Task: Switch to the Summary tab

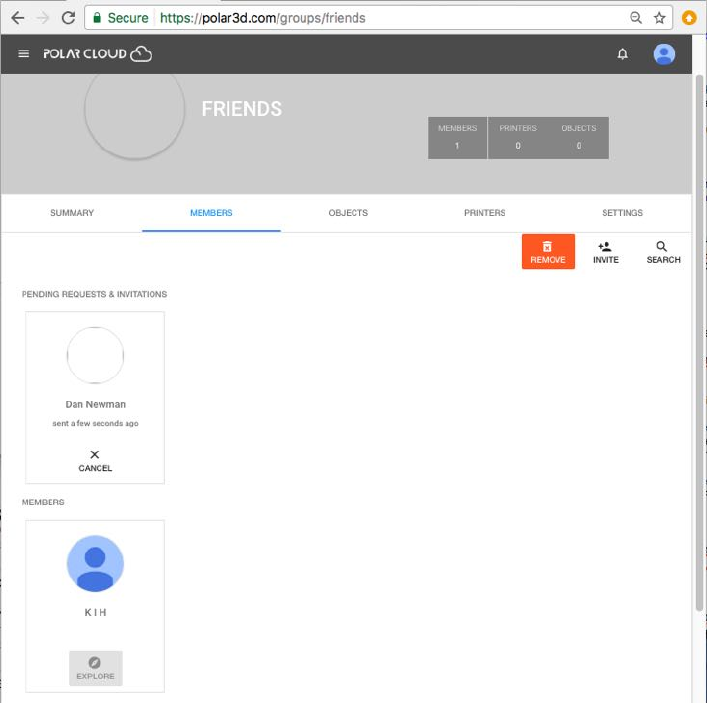Action: pos(72,213)
